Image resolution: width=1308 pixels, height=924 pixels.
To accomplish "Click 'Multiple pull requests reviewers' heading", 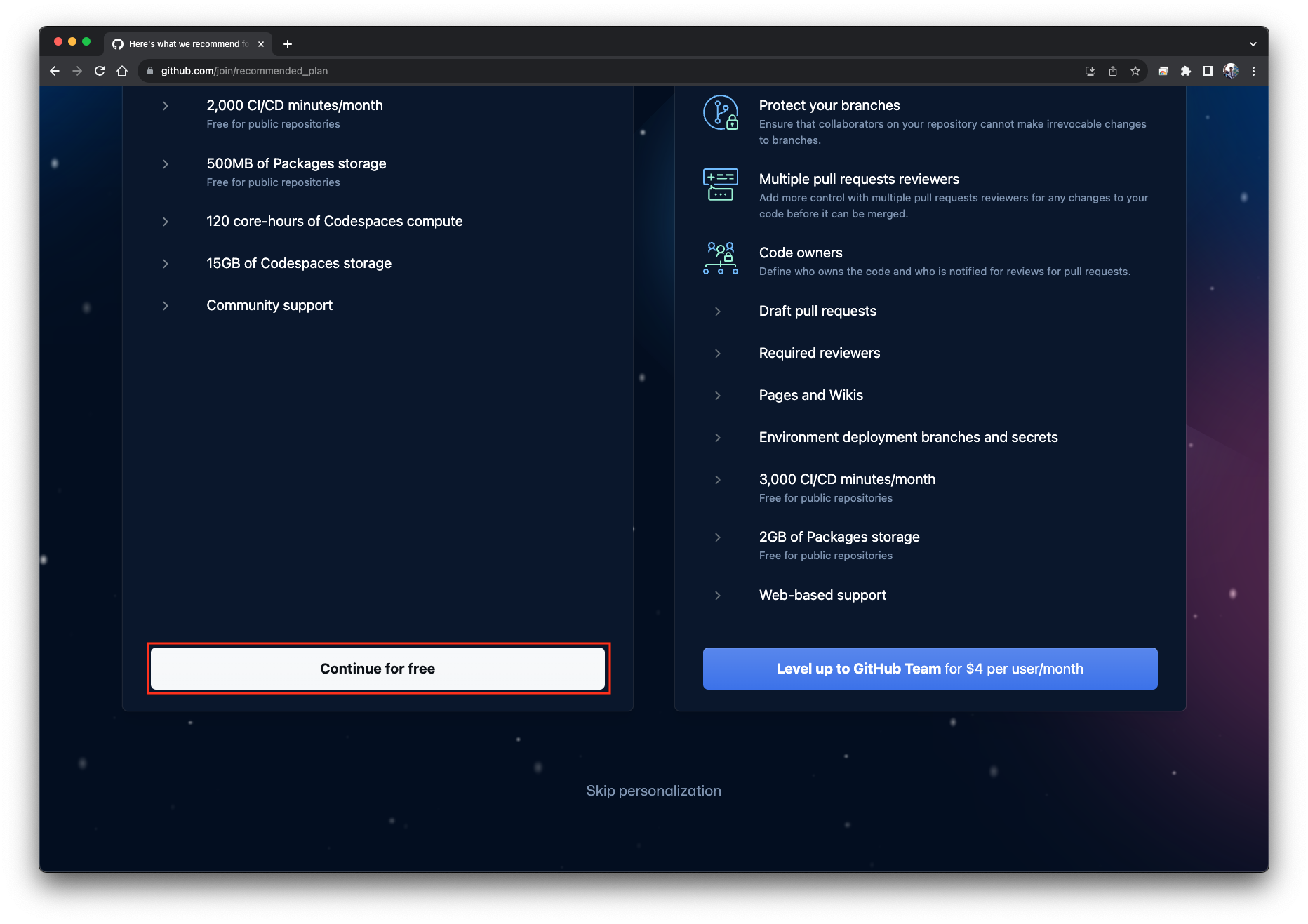I will click(x=859, y=179).
